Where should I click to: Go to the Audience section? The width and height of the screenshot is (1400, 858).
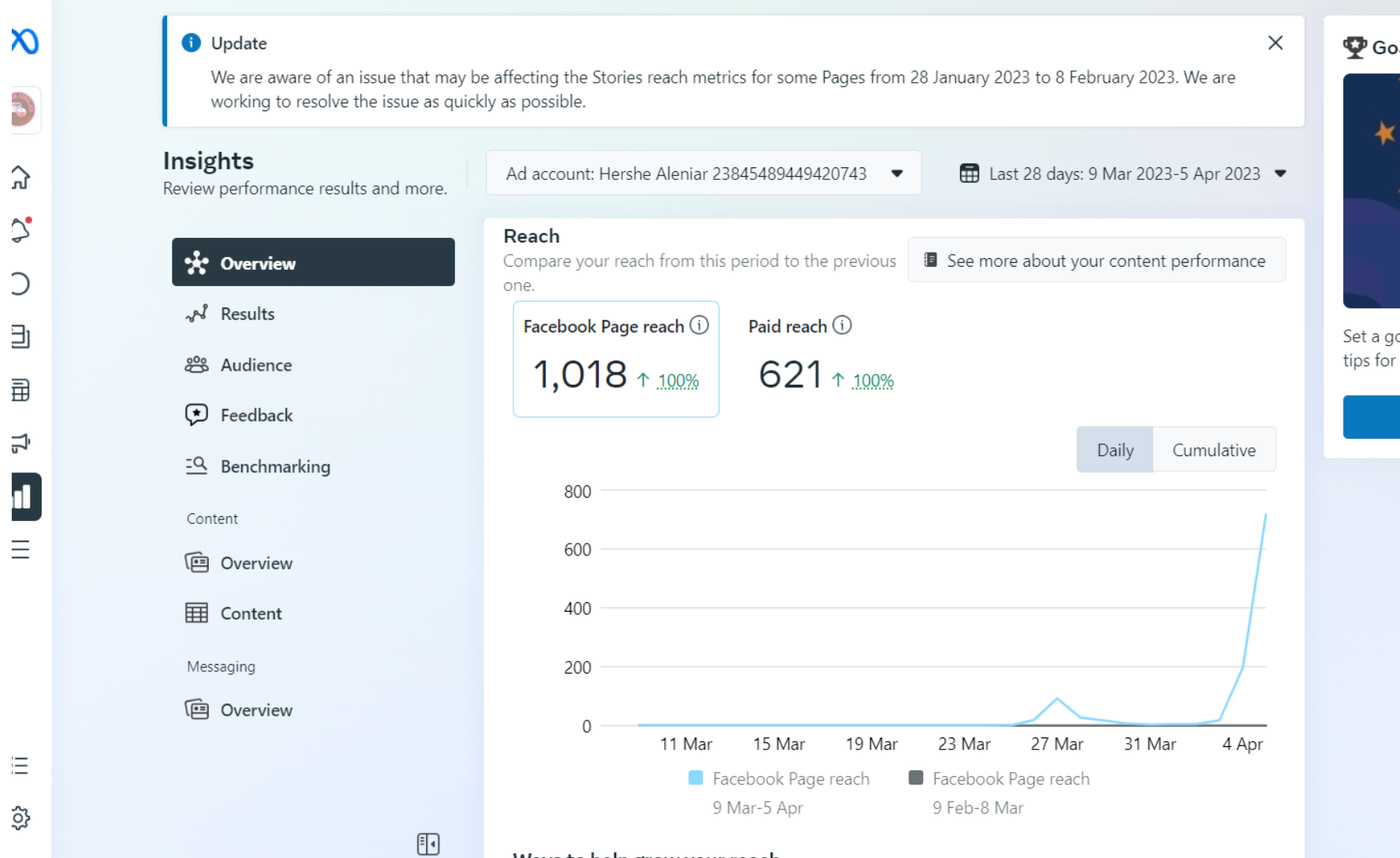point(256,365)
